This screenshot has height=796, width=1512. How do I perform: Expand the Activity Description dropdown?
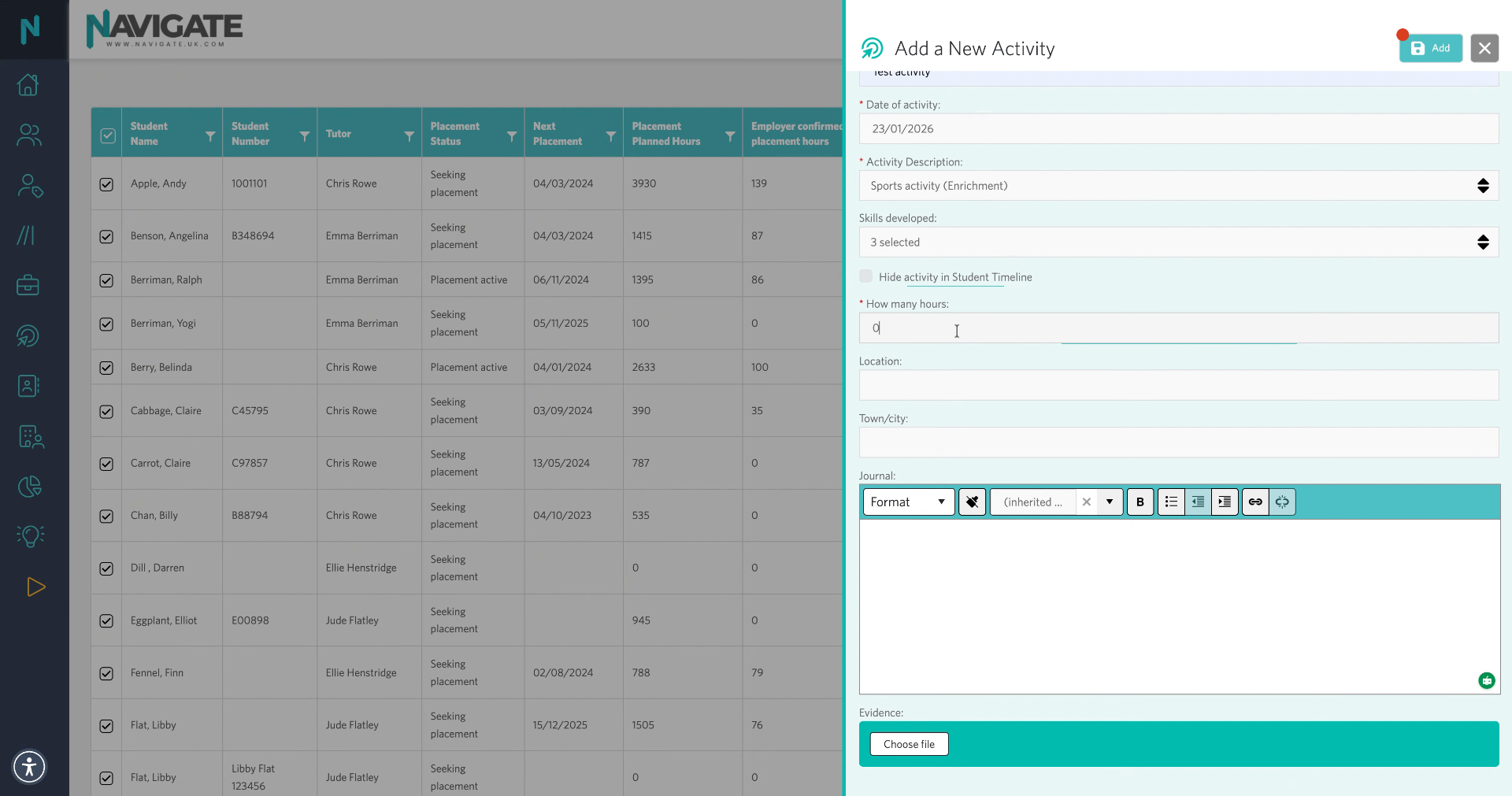pos(1484,186)
